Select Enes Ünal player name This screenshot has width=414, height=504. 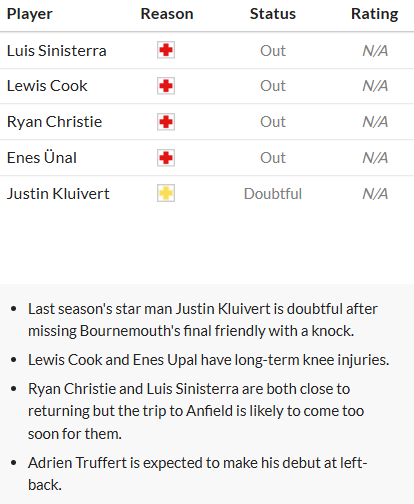click(x=42, y=157)
